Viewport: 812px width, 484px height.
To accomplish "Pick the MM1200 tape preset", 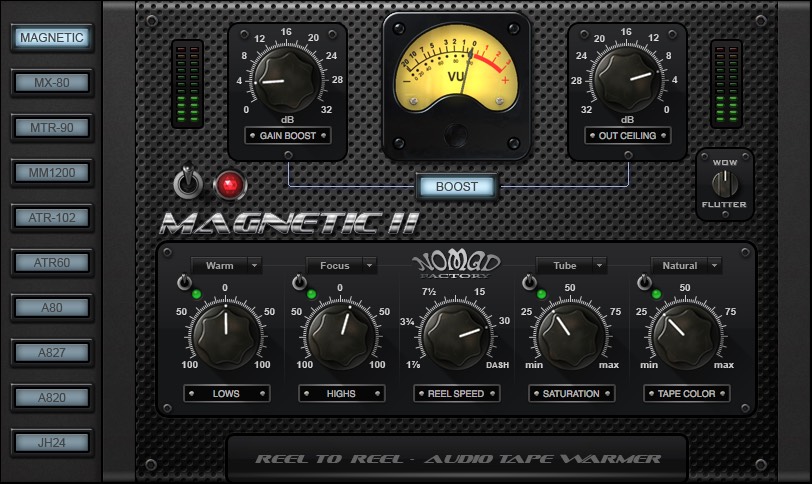I will click(x=52, y=173).
